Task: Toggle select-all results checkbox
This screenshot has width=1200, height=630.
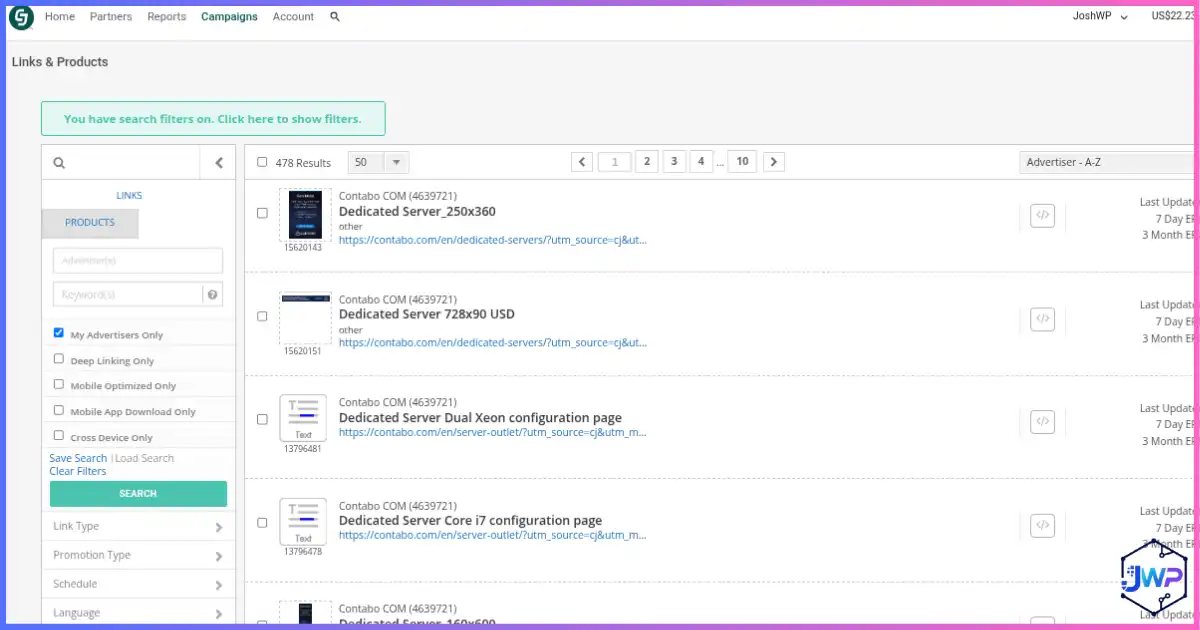Action: point(262,162)
